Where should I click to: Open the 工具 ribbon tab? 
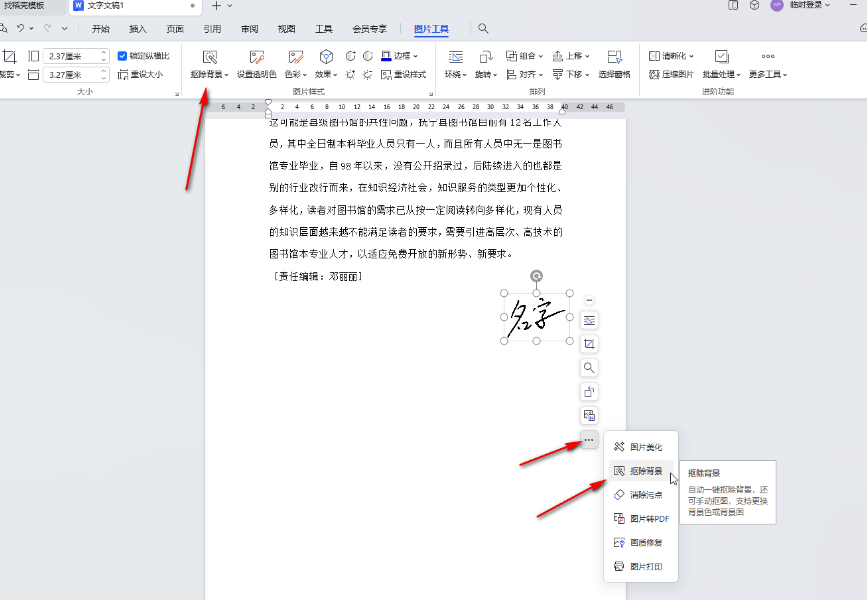(x=323, y=29)
